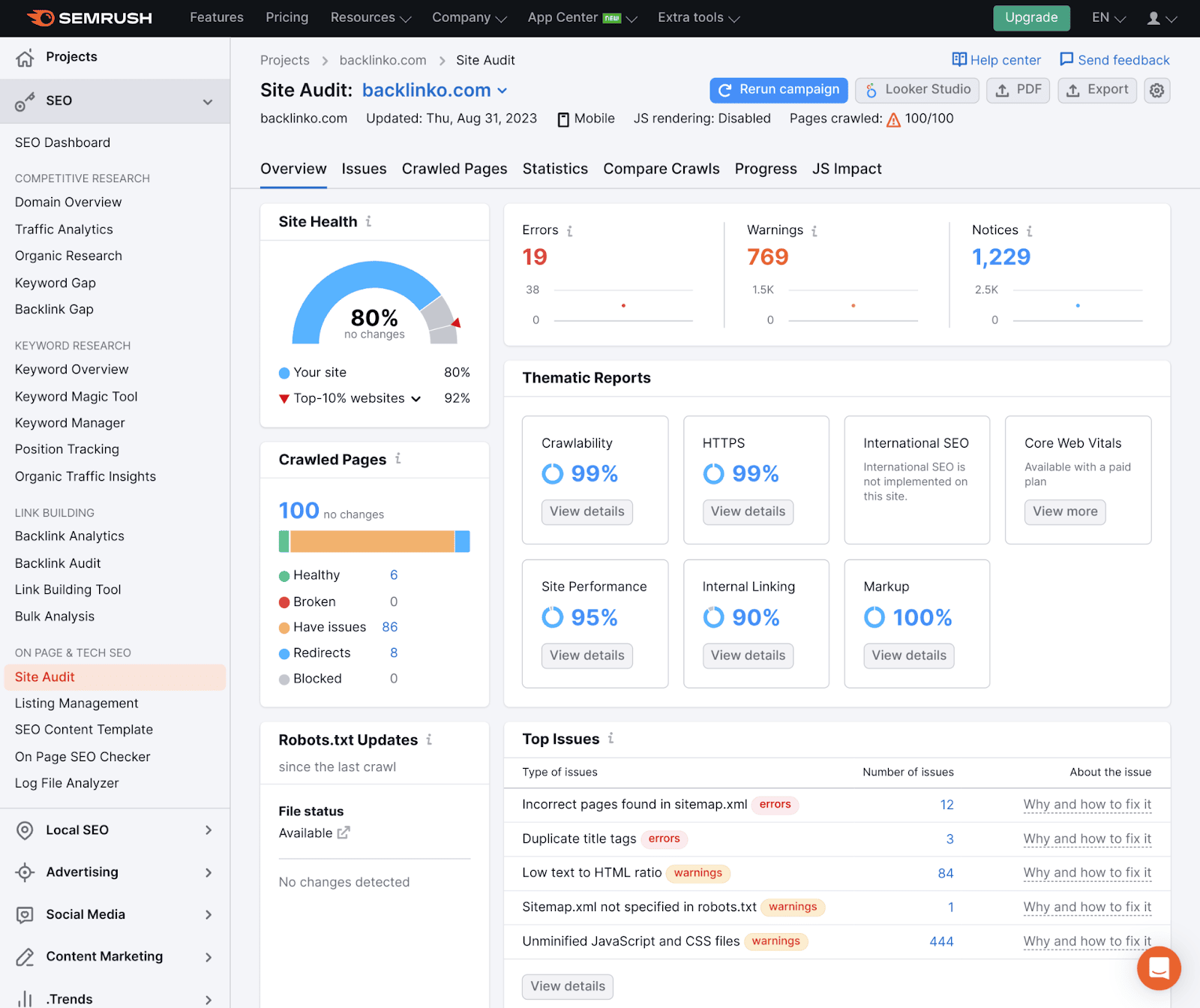Switch to the Statistics tab
The image size is (1200, 1008).
(x=555, y=169)
